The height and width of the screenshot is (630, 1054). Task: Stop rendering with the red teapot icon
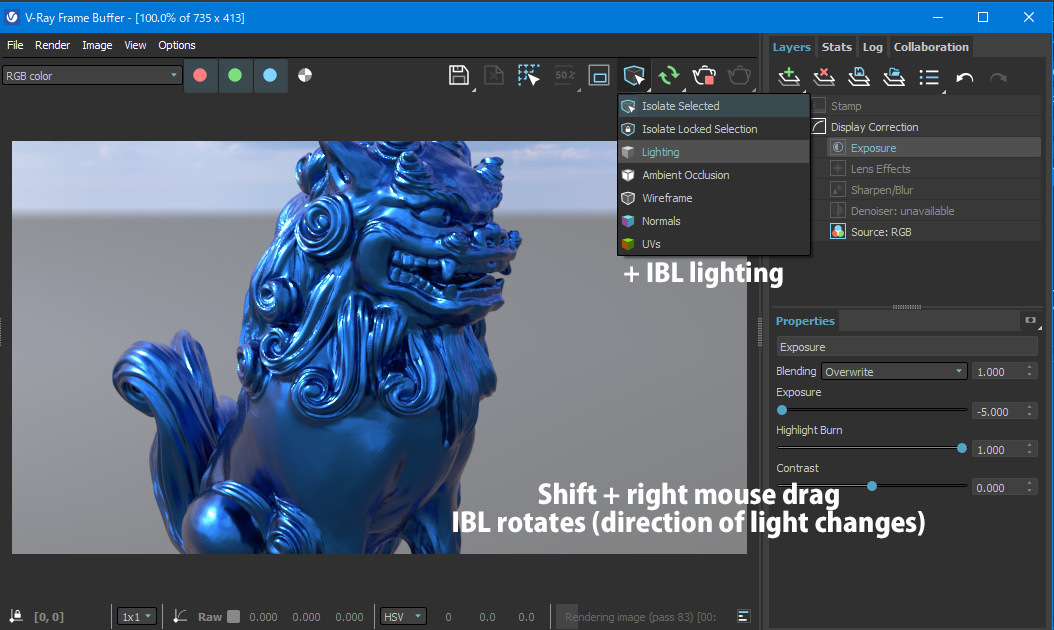pyautogui.click(x=704, y=75)
